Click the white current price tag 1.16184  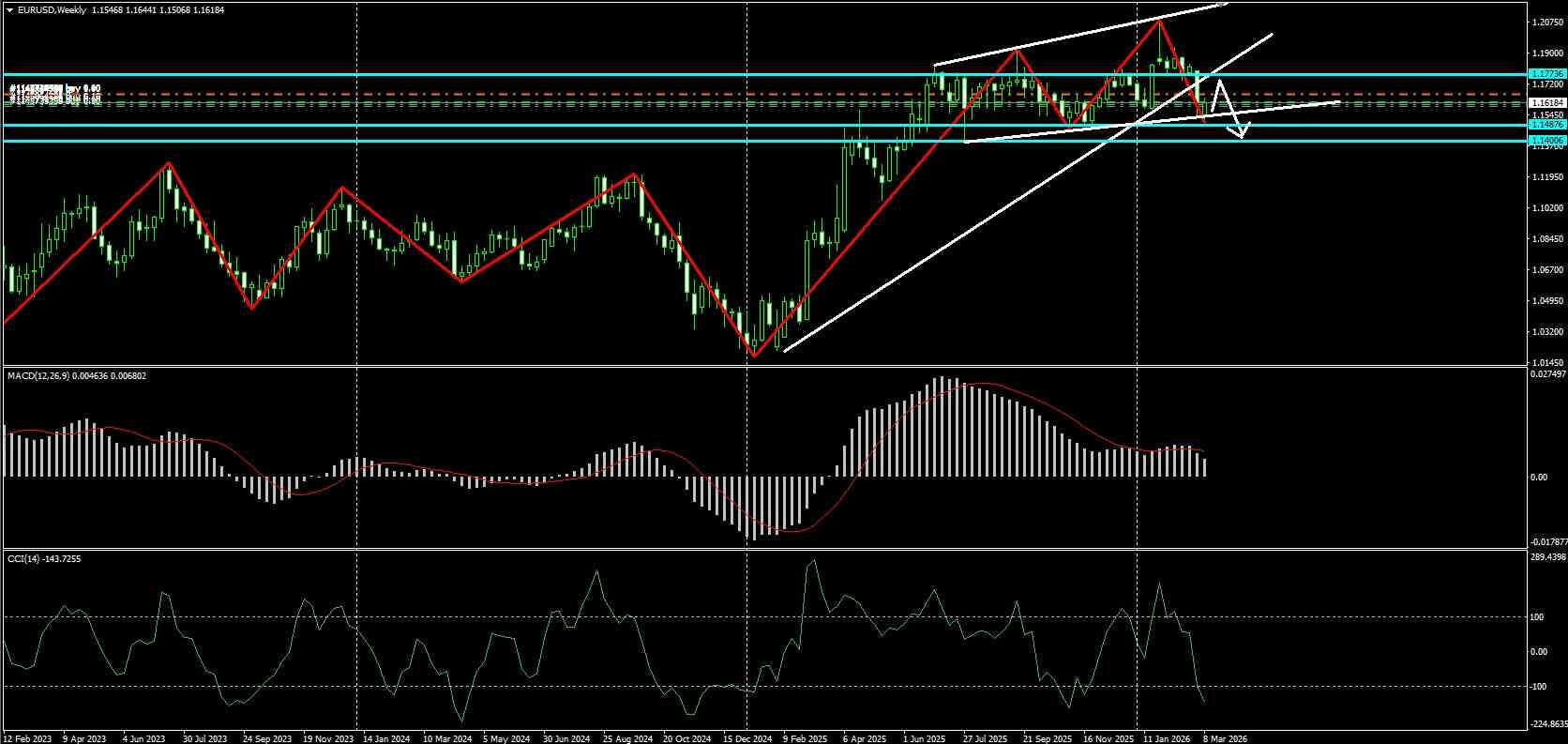pos(1545,102)
